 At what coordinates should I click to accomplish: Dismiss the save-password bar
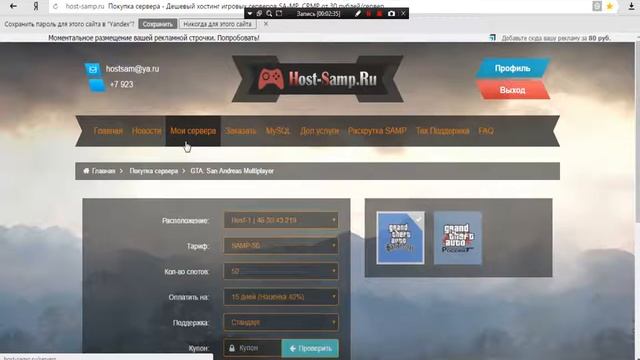[266, 24]
